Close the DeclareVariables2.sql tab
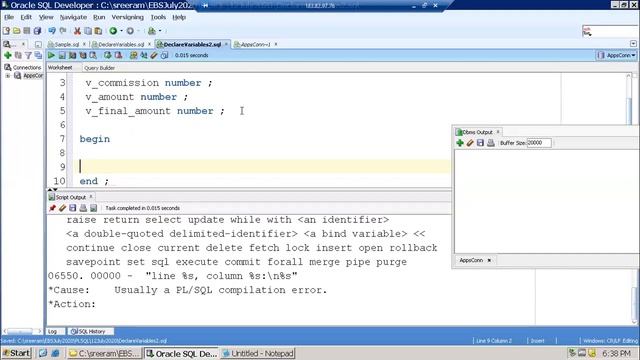640x360 pixels. (x=227, y=44)
